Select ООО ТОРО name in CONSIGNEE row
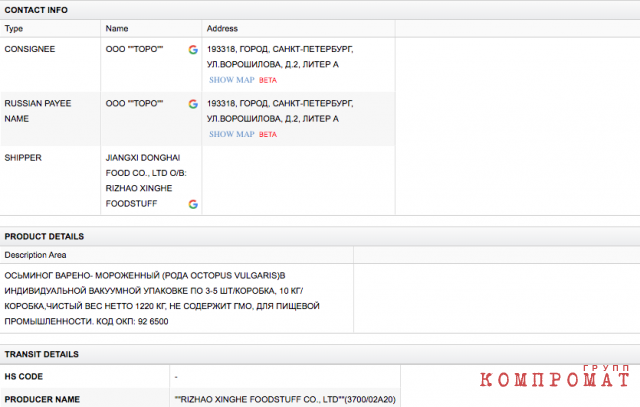Image resolution: width=640 pixels, height=407 pixels. [134, 49]
